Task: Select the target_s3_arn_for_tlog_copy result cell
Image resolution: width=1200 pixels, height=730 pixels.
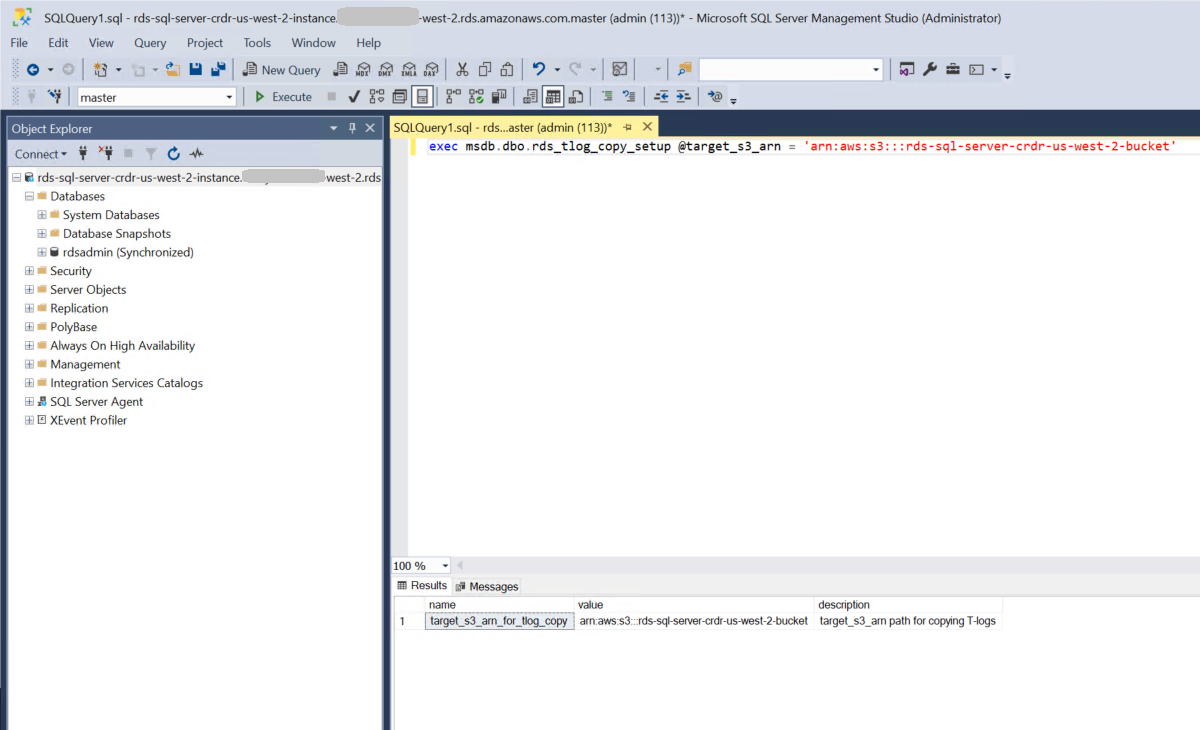Action: point(498,620)
